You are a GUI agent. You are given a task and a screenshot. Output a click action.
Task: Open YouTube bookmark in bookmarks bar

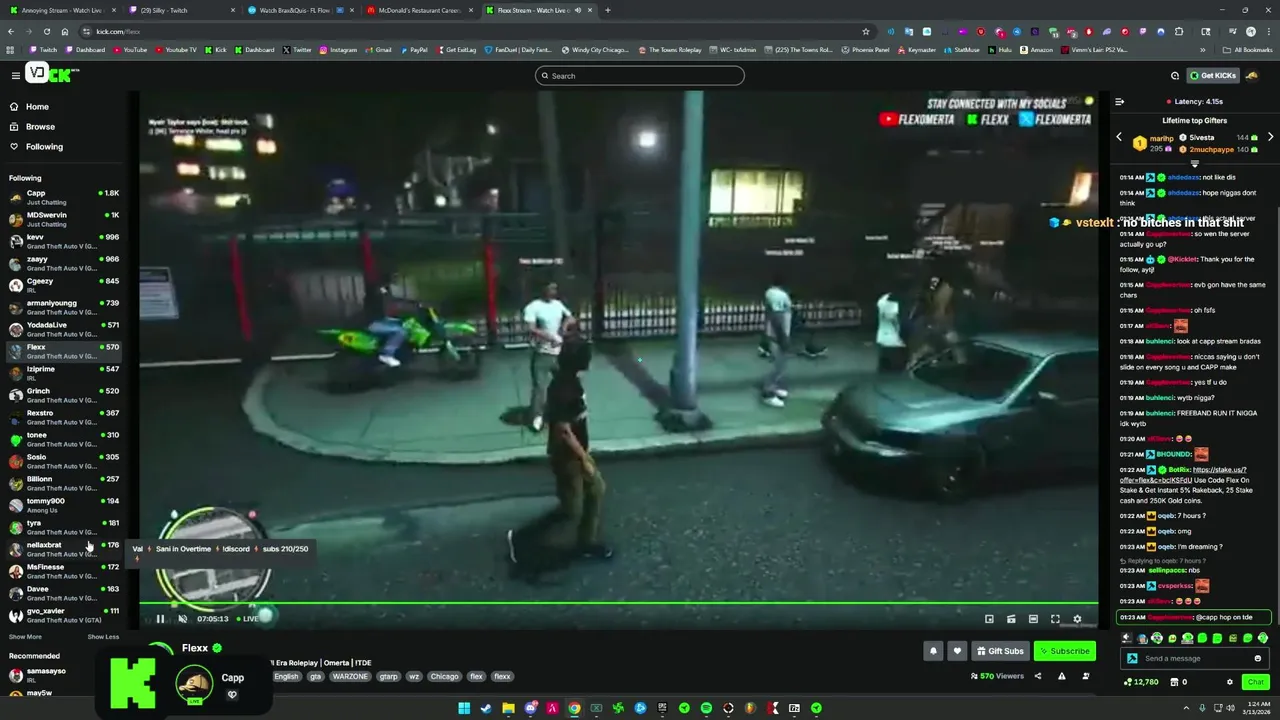click(129, 49)
